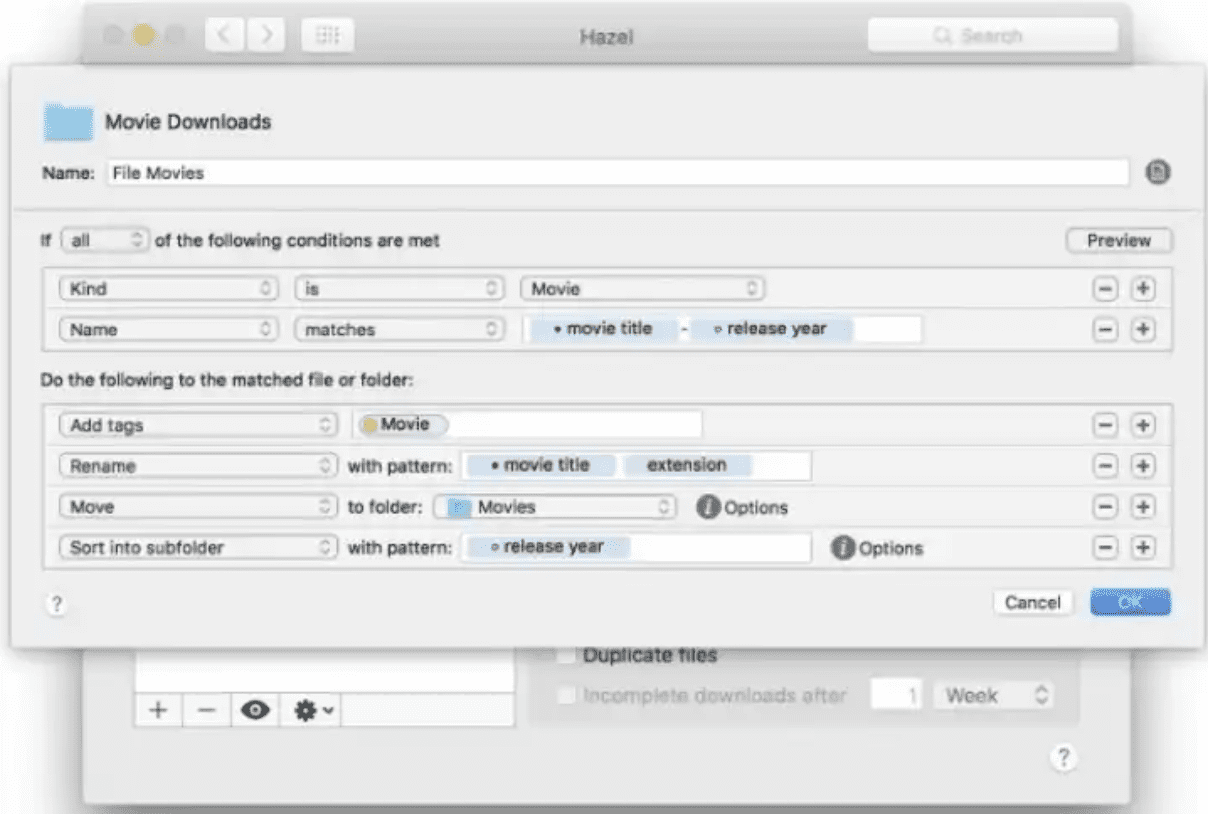1208x814 pixels.
Task: Click the gear menu below the rules list
Action: pos(313,710)
